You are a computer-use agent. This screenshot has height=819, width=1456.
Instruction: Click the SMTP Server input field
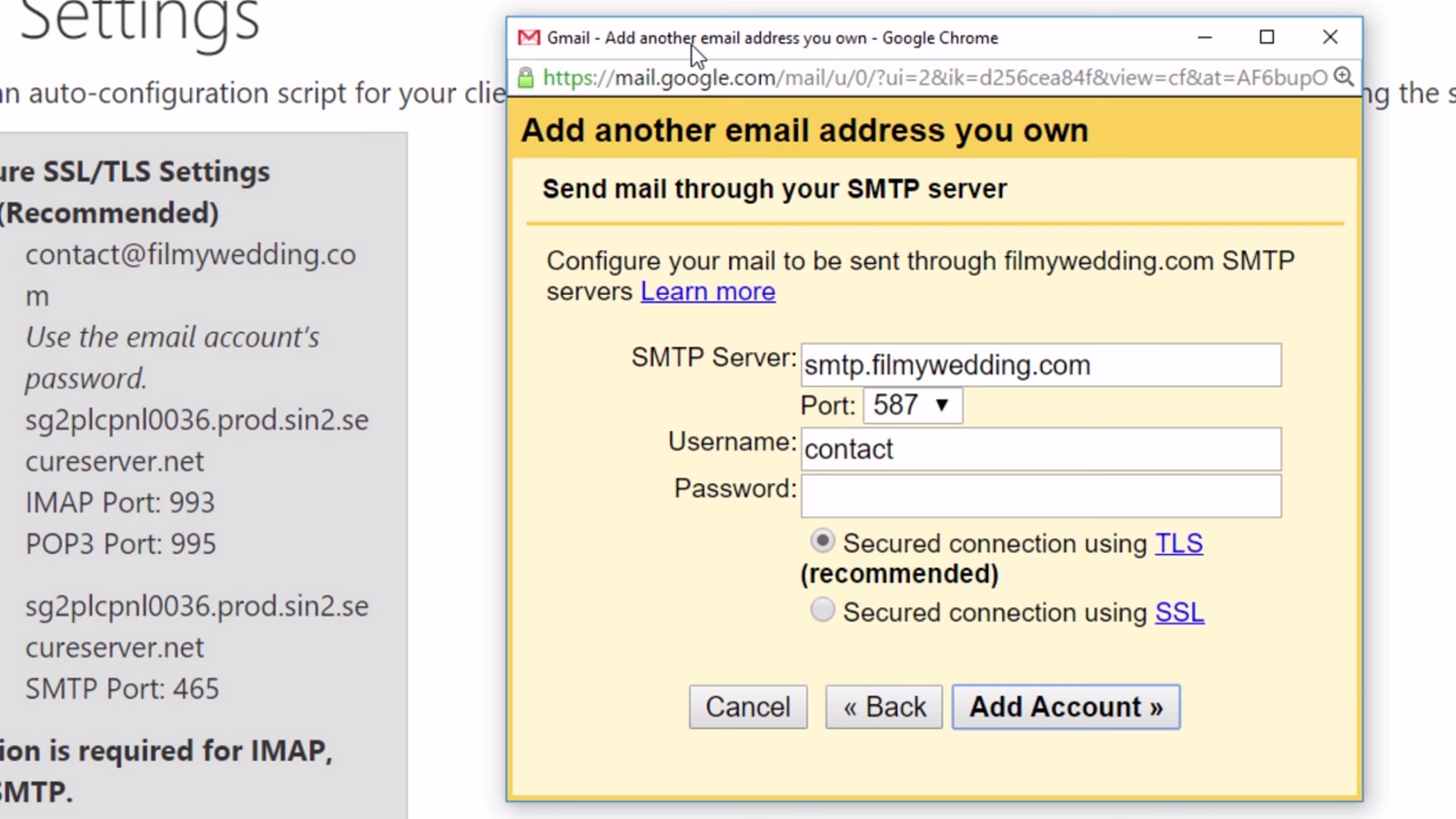click(1041, 365)
